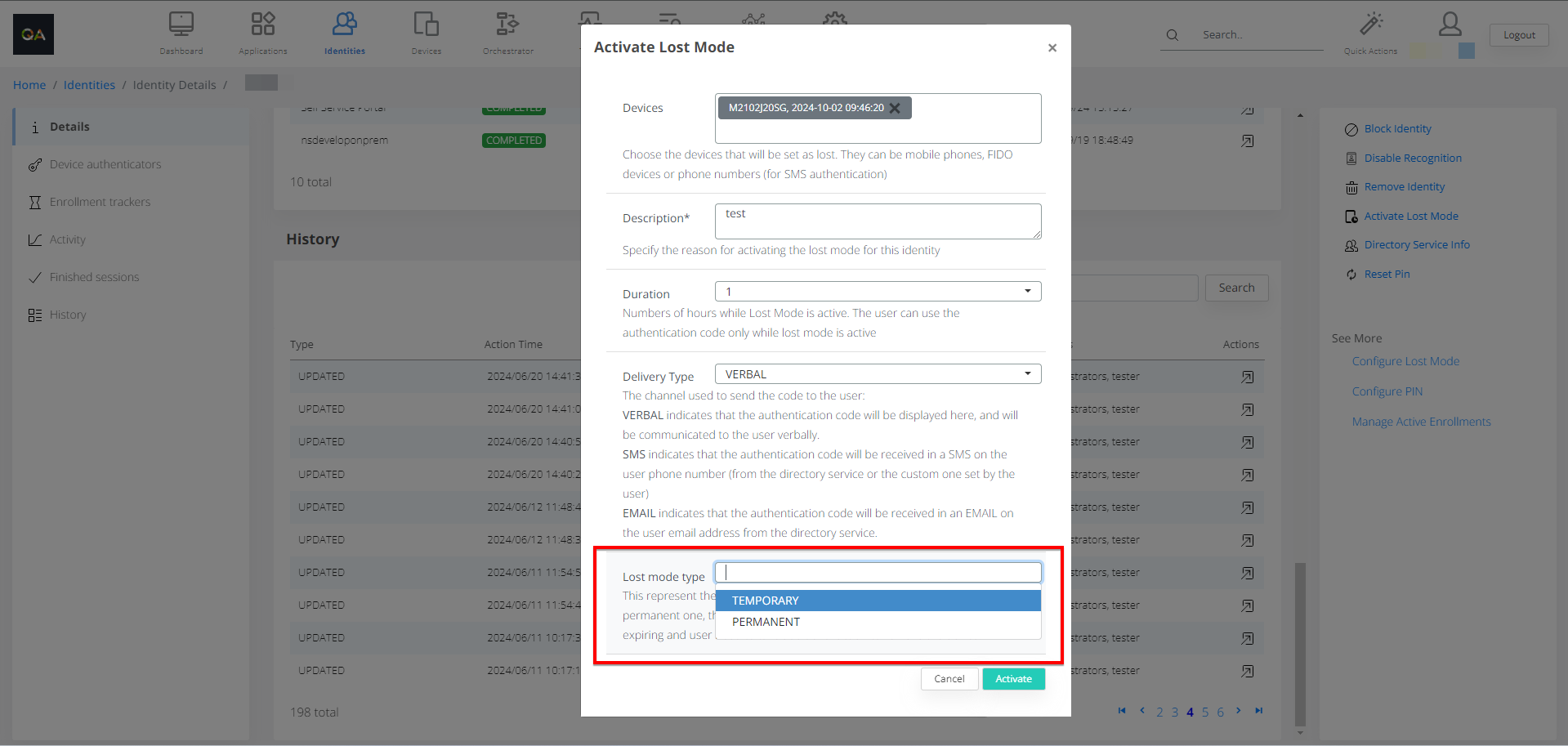Click the green Activate button
The image size is (1568, 746).
click(1013, 679)
